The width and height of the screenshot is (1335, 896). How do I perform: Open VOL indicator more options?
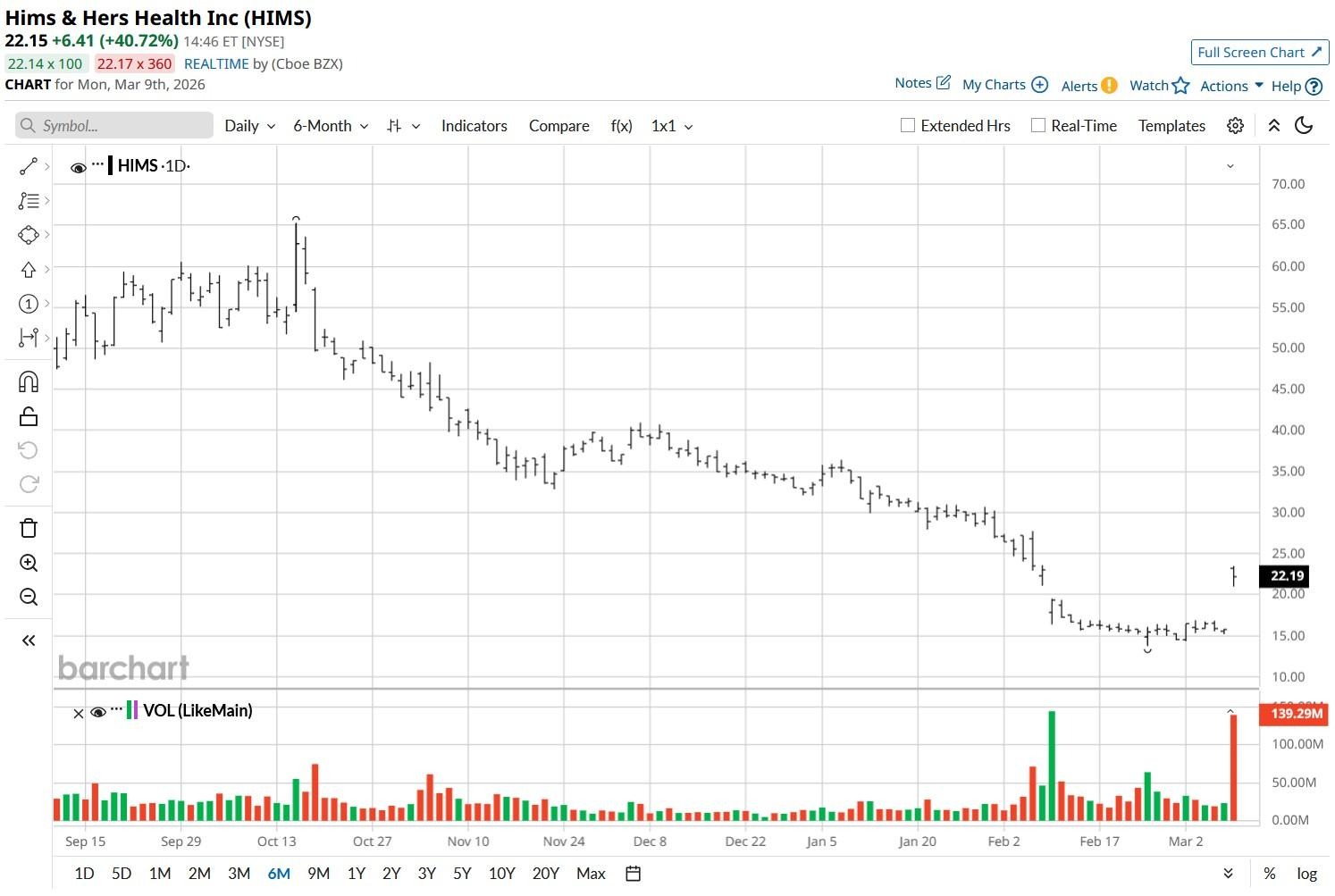(117, 709)
